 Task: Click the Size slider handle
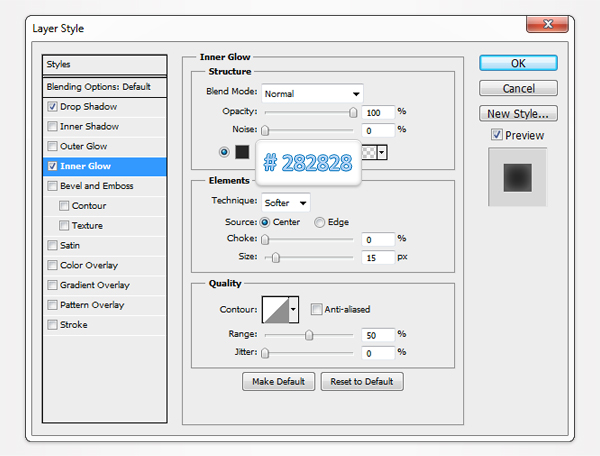tap(276, 257)
